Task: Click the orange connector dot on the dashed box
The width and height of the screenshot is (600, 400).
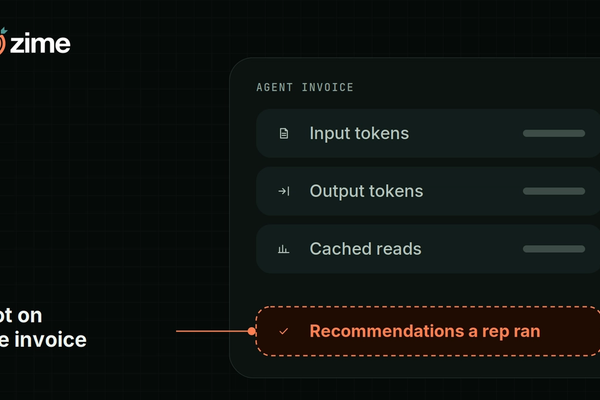Action: [251, 331]
